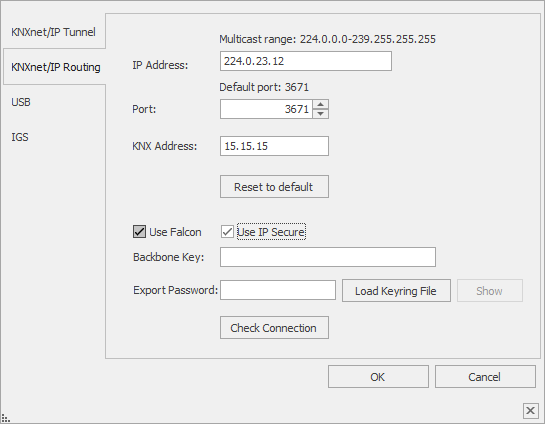Click the Reset to default button

[x=274, y=187]
